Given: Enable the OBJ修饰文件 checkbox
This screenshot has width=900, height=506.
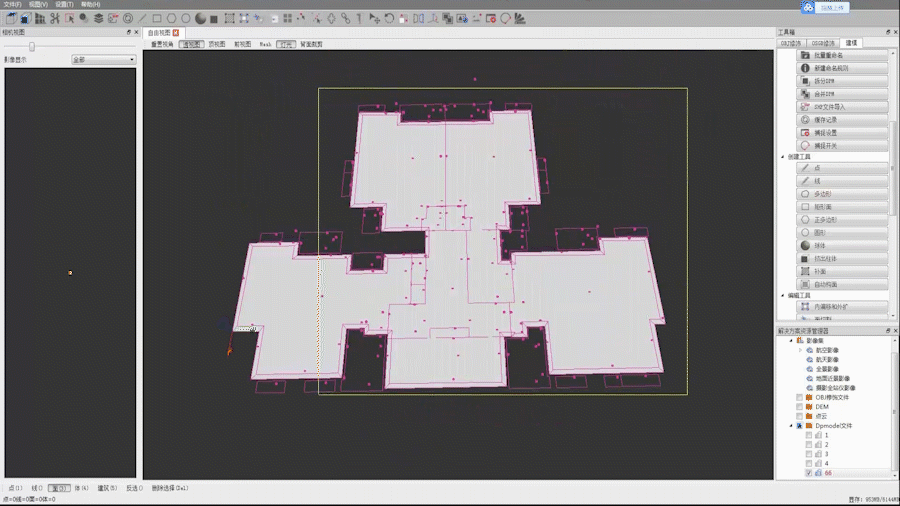Looking at the screenshot, I should click(799, 398).
